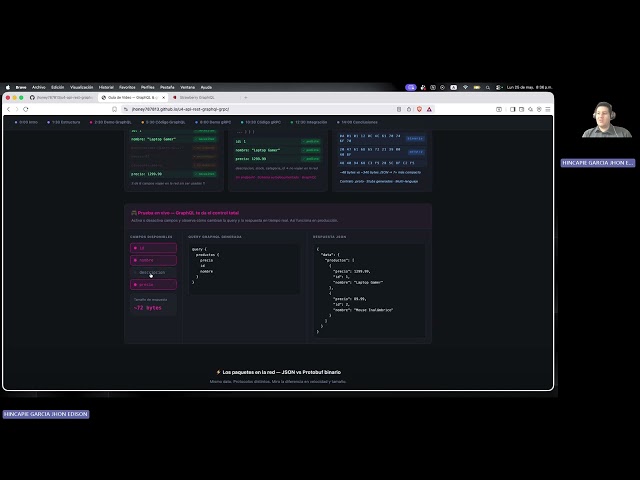Open the Brave Wallet icon
The width and height of the screenshot is (640, 480).
tap(522, 109)
